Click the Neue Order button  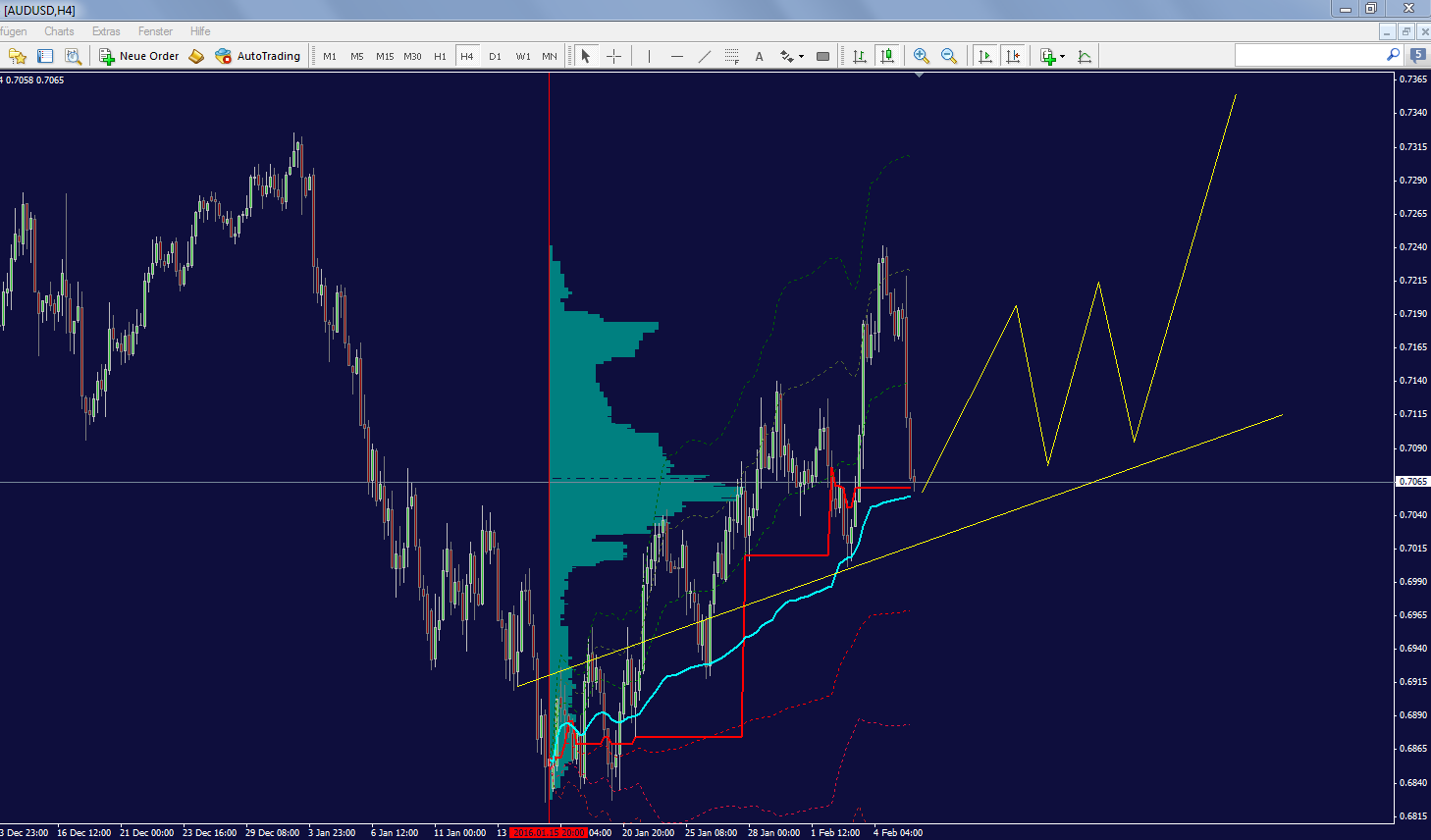[x=139, y=56]
